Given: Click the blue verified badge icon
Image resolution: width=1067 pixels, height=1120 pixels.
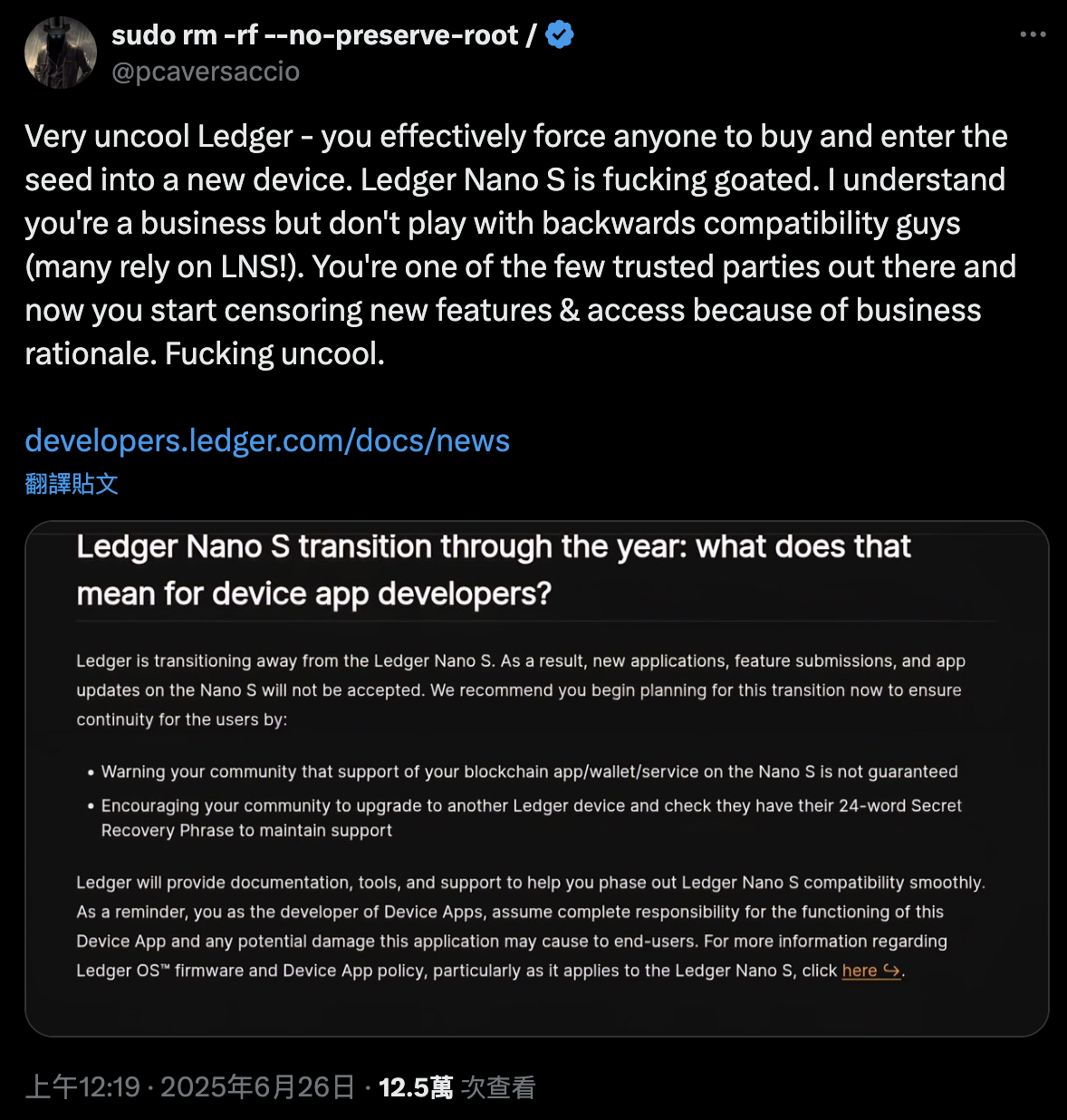Looking at the screenshot, I should pos(559,34).
